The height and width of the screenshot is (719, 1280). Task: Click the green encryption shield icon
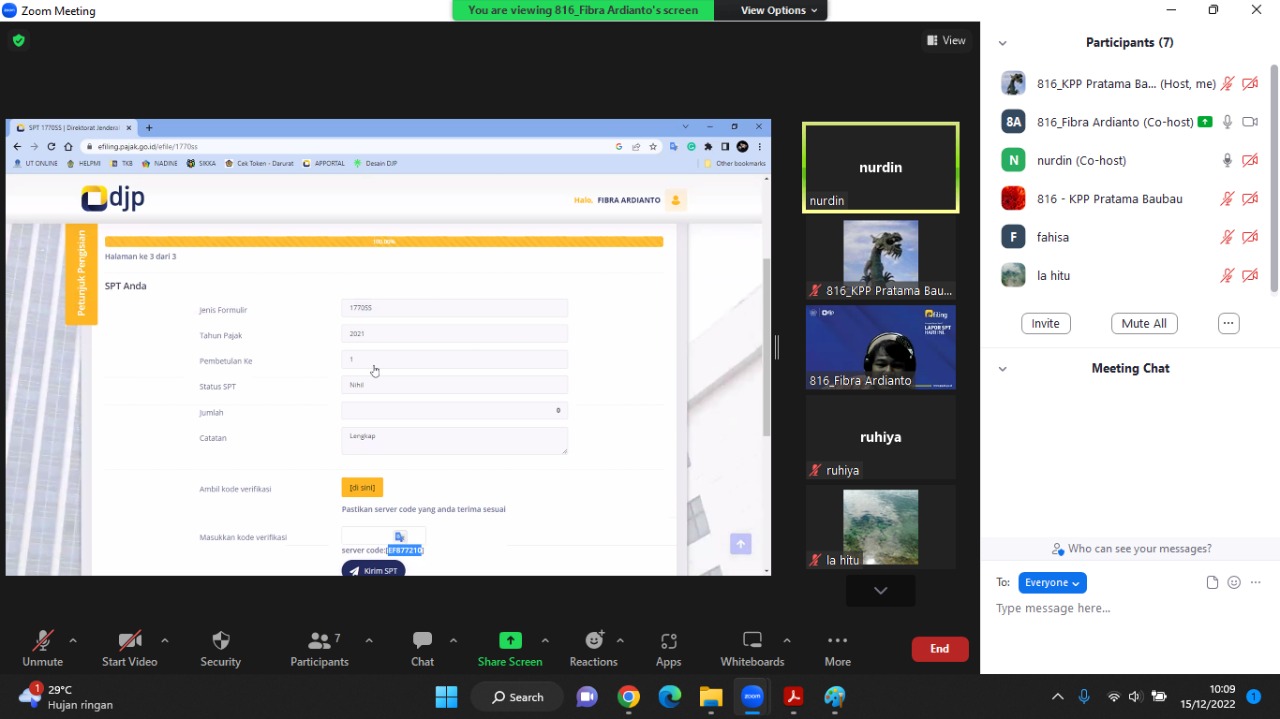pos(18,41)
